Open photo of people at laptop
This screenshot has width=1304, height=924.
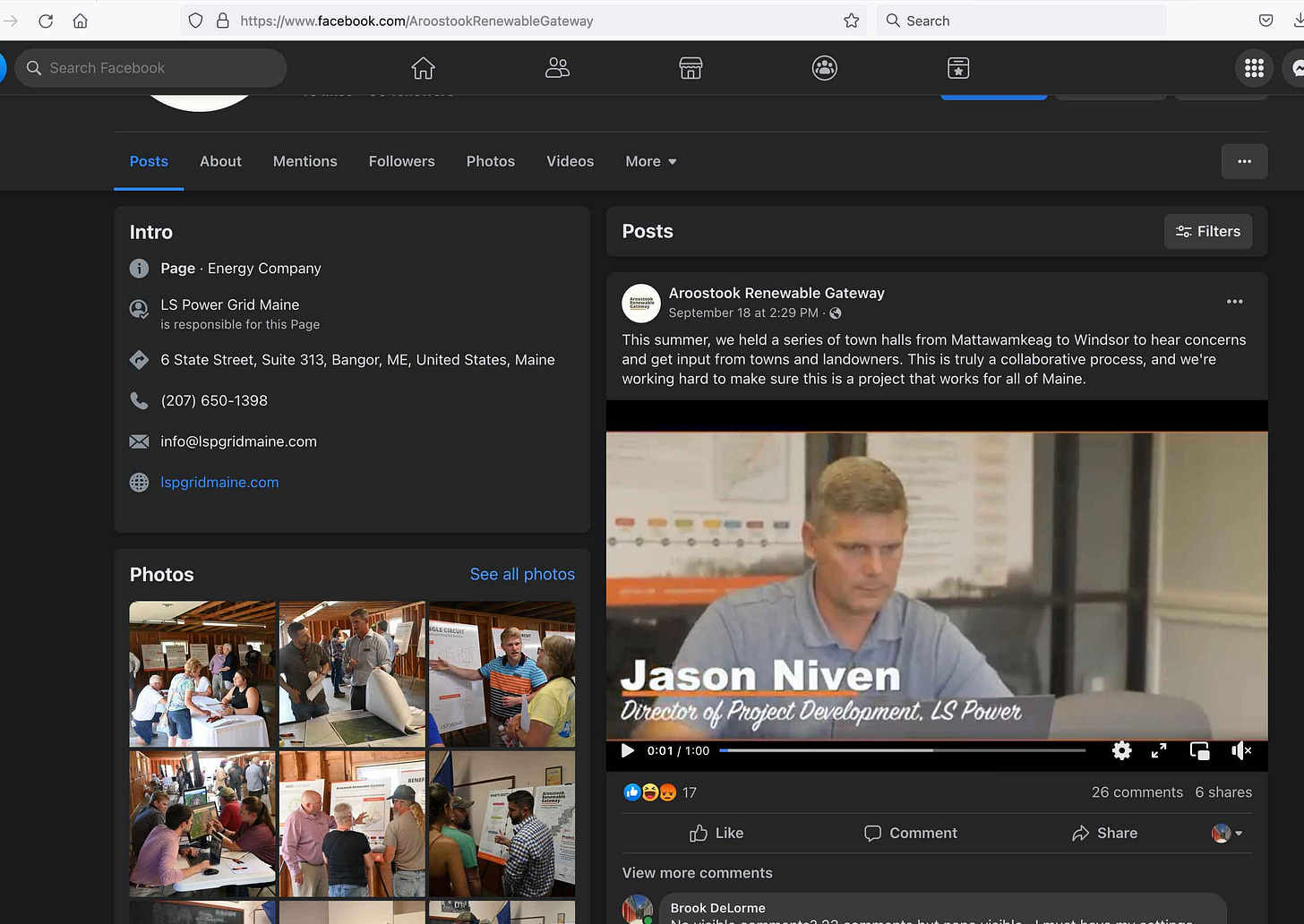point(202,824)
